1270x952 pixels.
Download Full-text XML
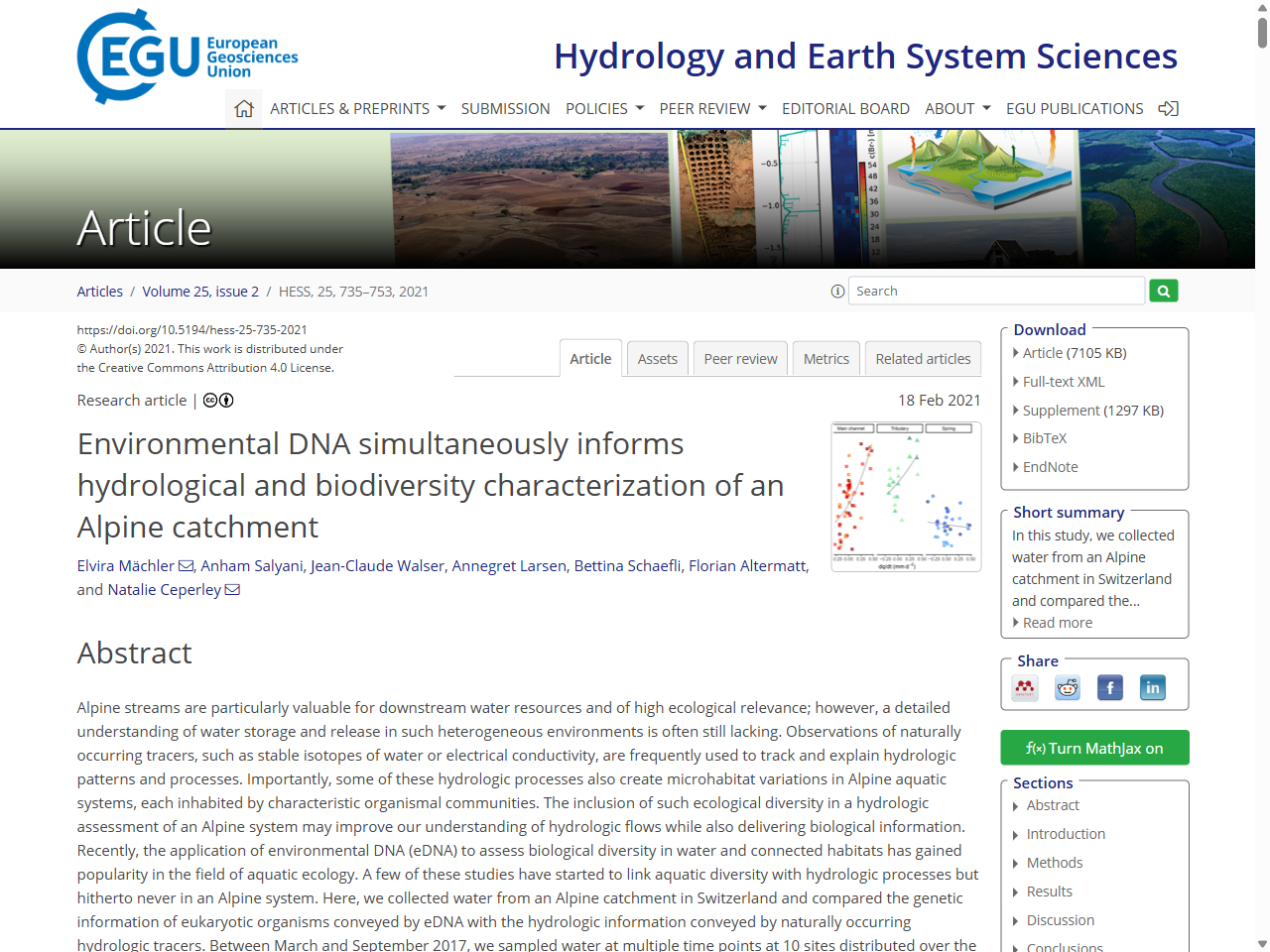(x=1064, y=382)
